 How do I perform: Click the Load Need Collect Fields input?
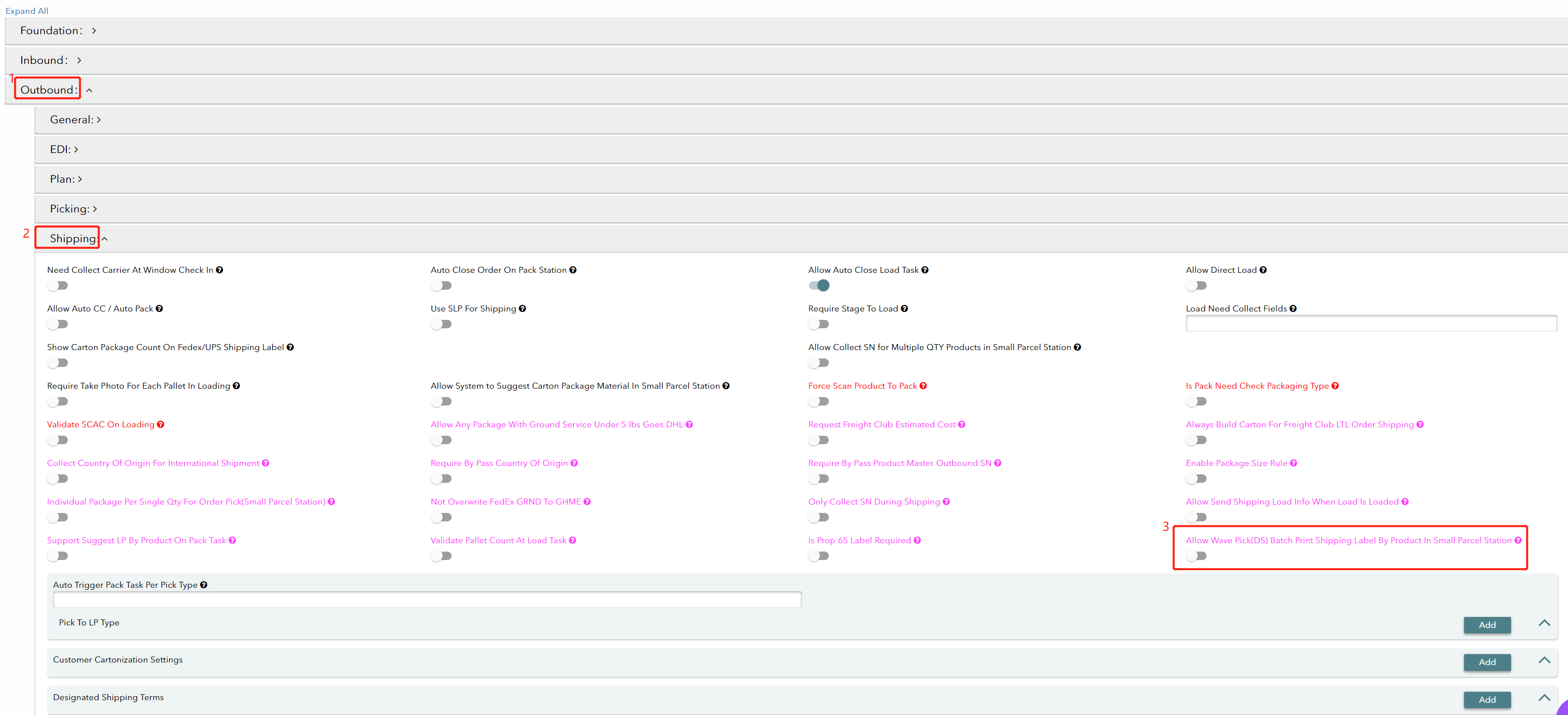(1371, 324)
